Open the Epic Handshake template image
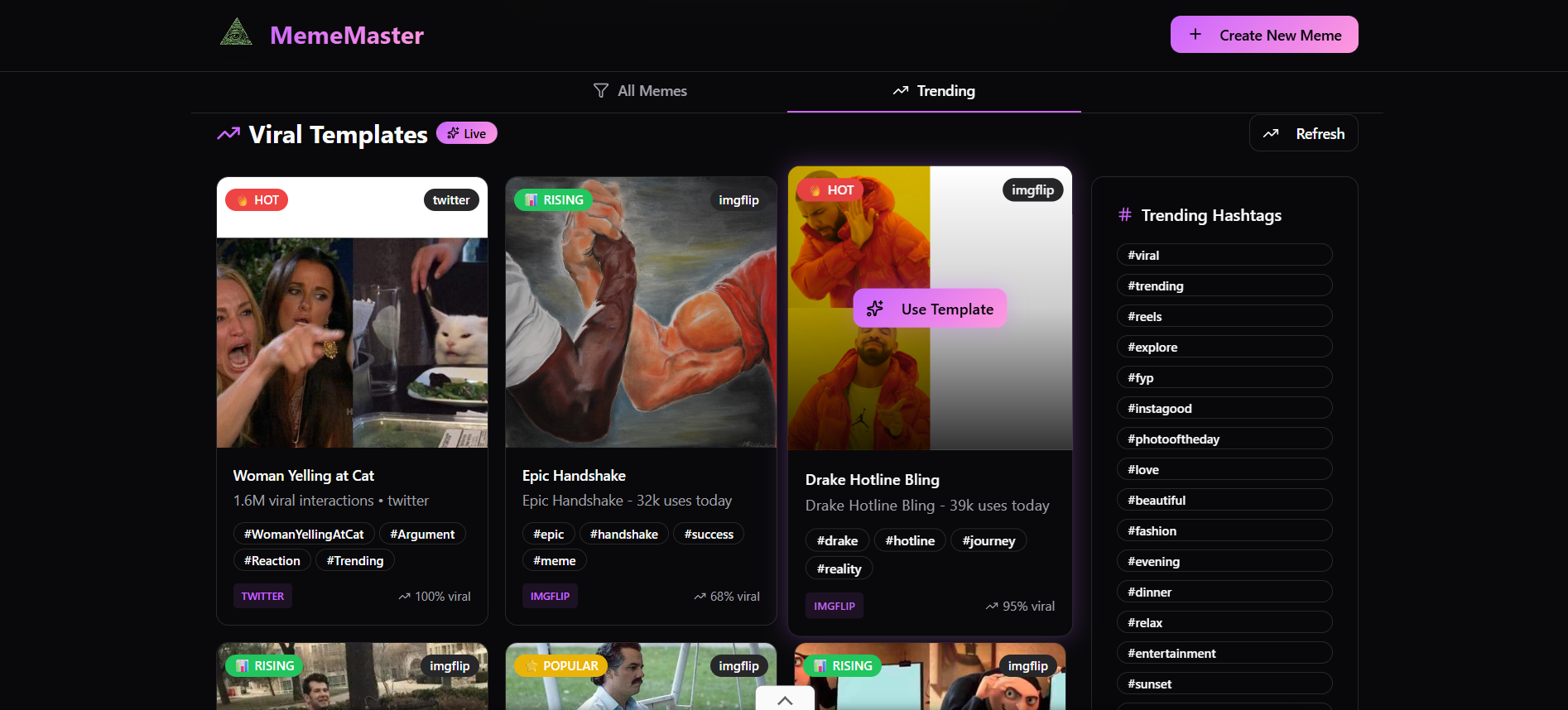 (x=641, y=313)
